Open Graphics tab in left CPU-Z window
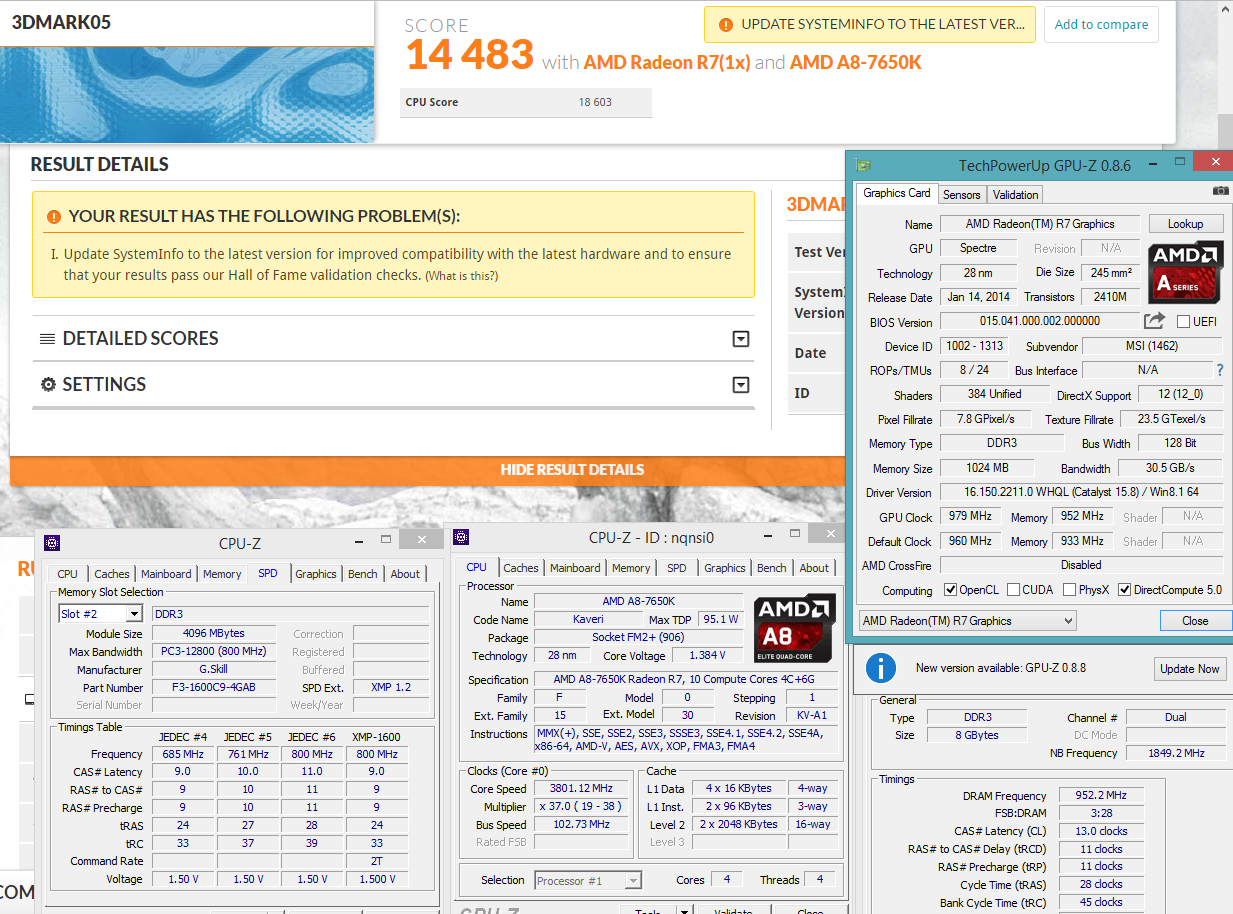The image size is (1233, 914). pos(316,574)
